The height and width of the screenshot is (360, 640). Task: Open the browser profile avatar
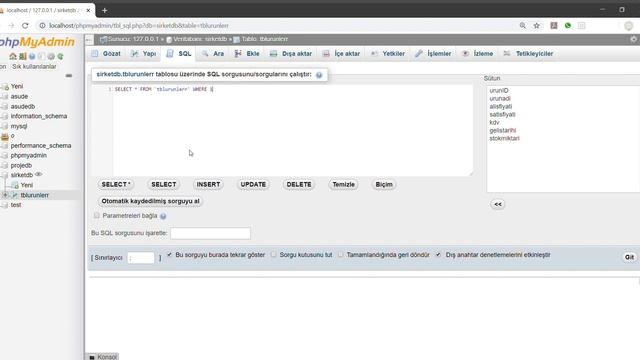pos(628,25)
